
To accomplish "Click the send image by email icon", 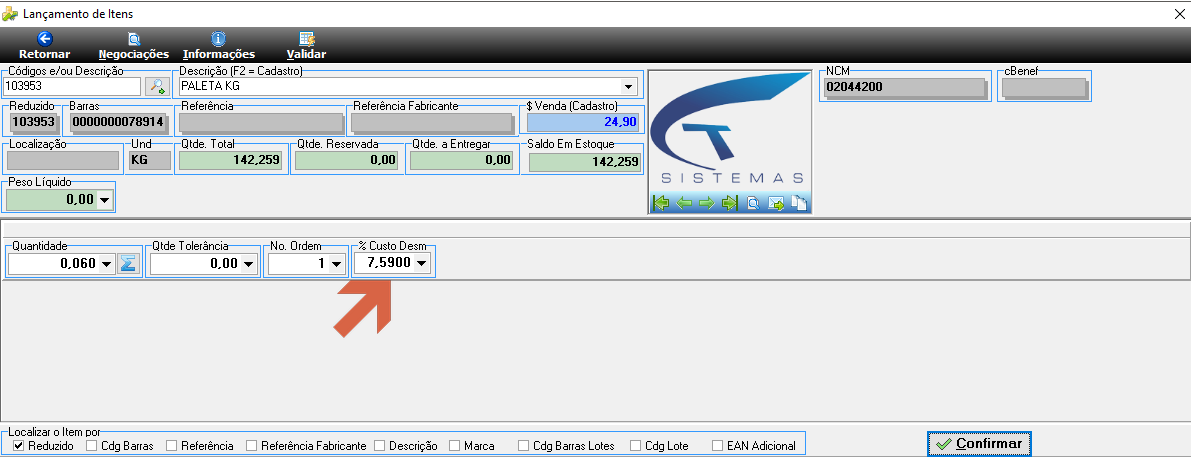I will (x=776, y=203).
